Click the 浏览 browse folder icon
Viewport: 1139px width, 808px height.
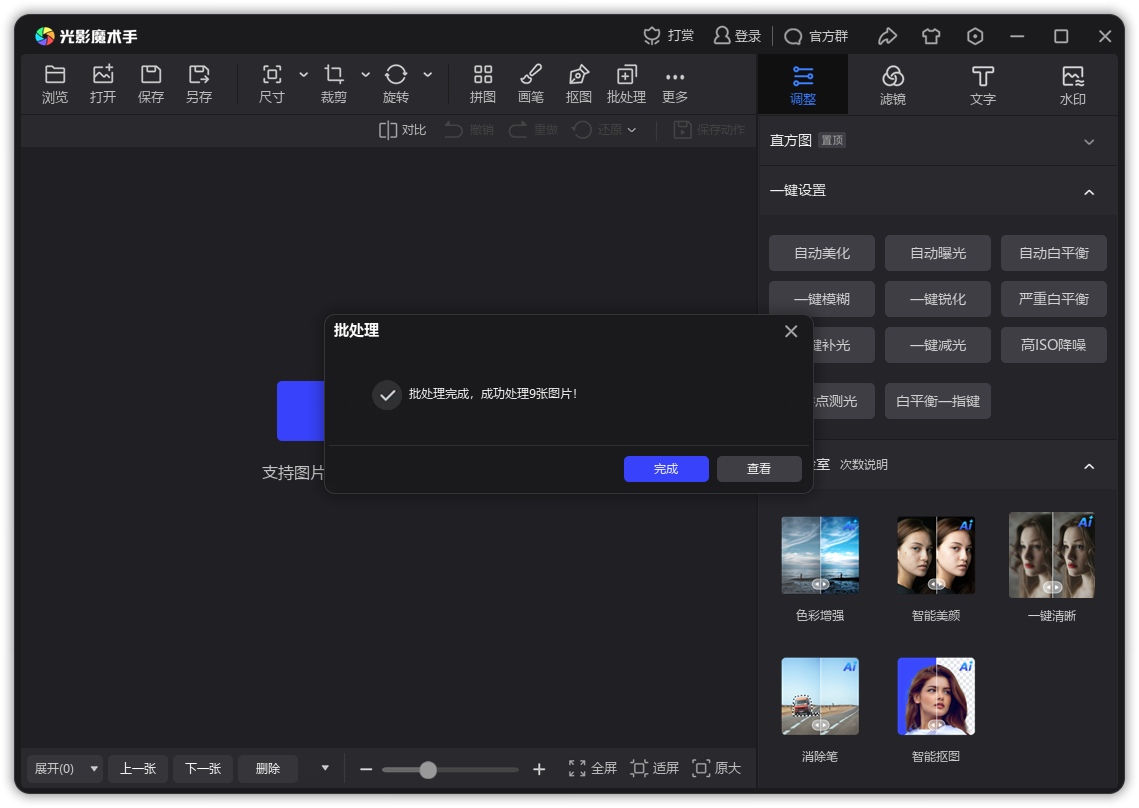tap(55, 76)
